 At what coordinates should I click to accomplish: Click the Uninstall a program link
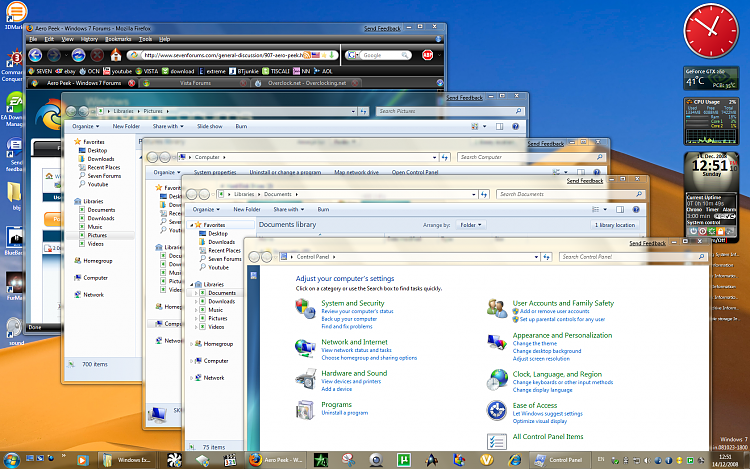click(x=344, y=413)
